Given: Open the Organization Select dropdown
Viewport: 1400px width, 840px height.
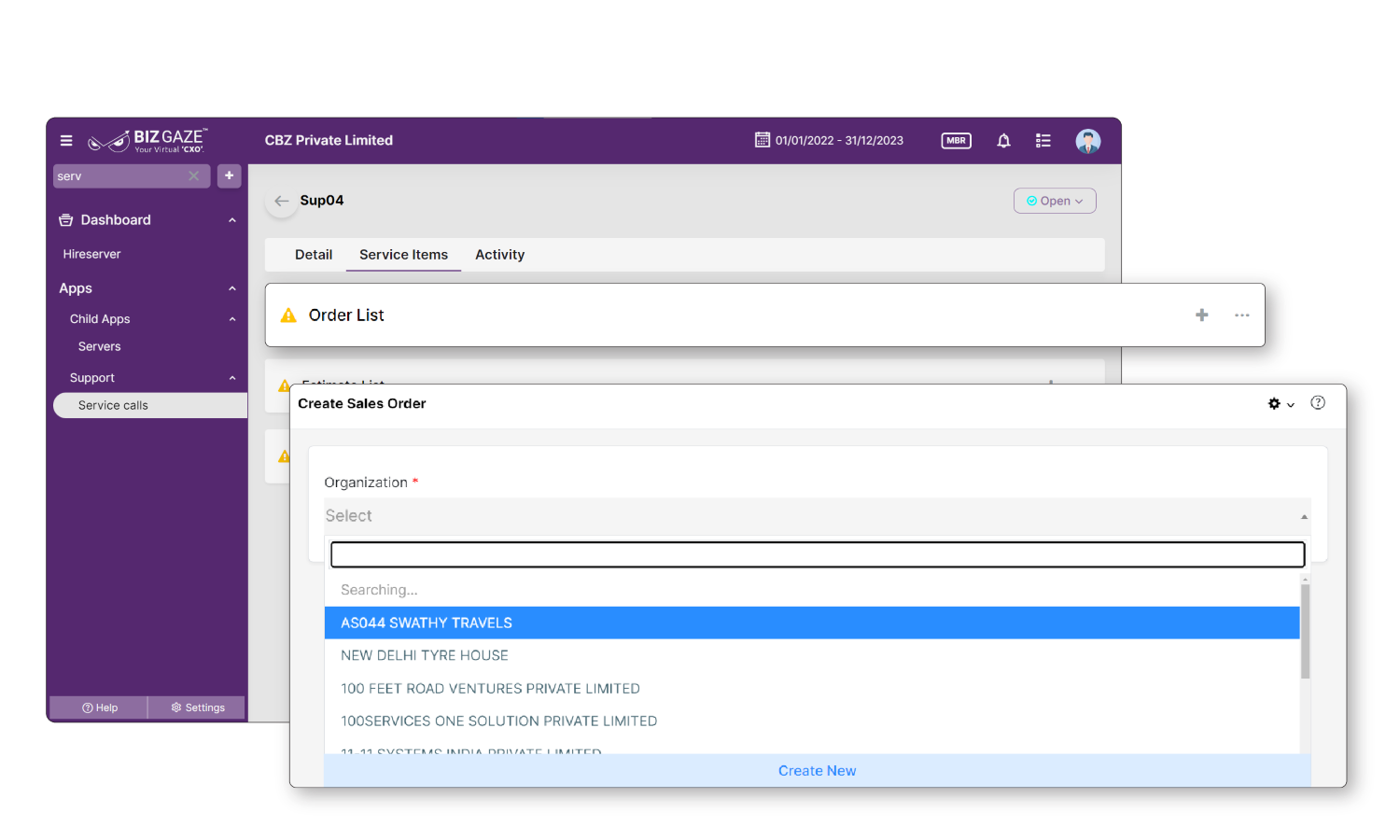Looking at the screenshot, I should pyautogui.click(x=816, y=516).
